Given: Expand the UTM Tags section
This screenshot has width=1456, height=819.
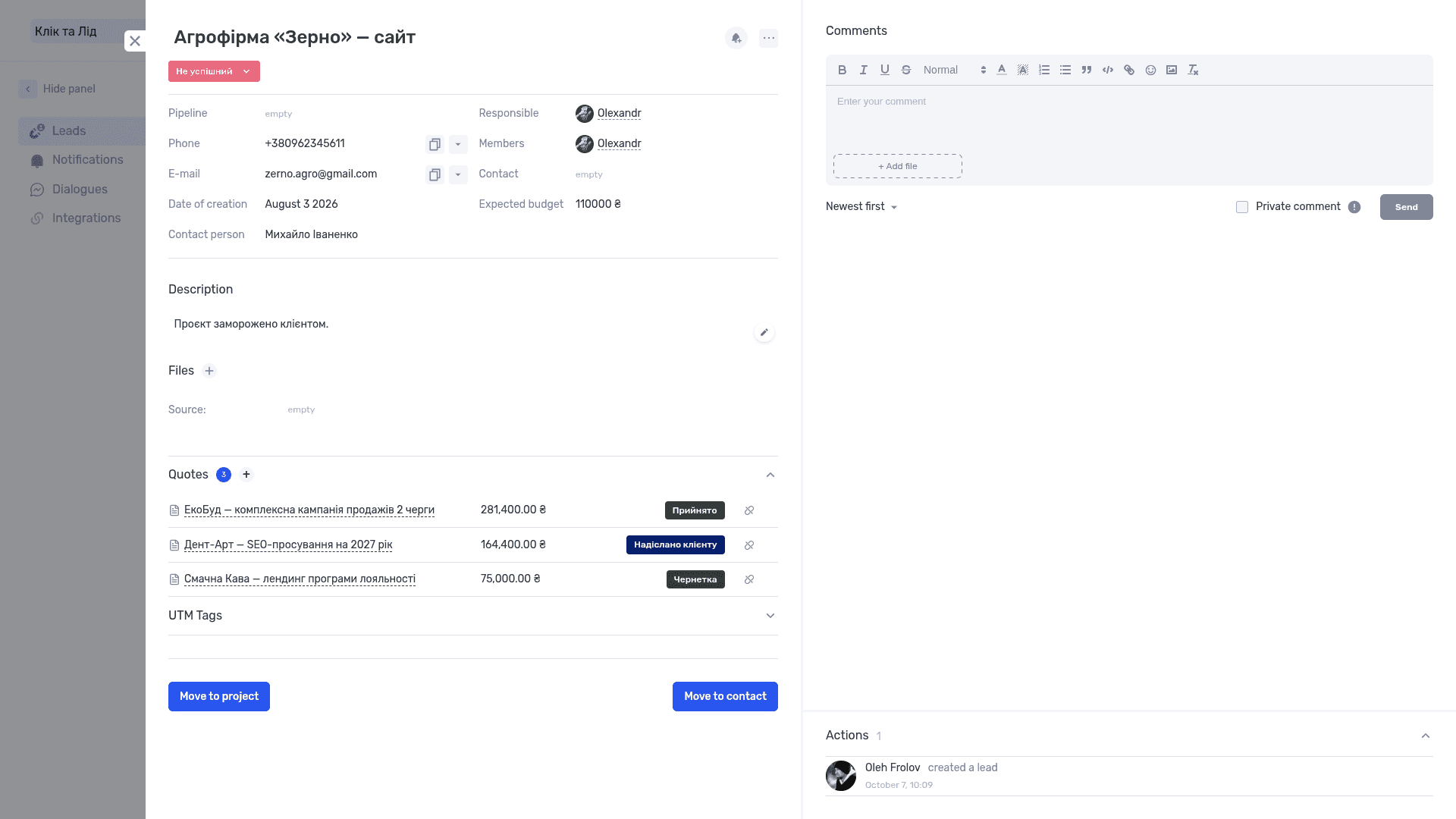Looking at the screenshot, I should coord(770,616).
